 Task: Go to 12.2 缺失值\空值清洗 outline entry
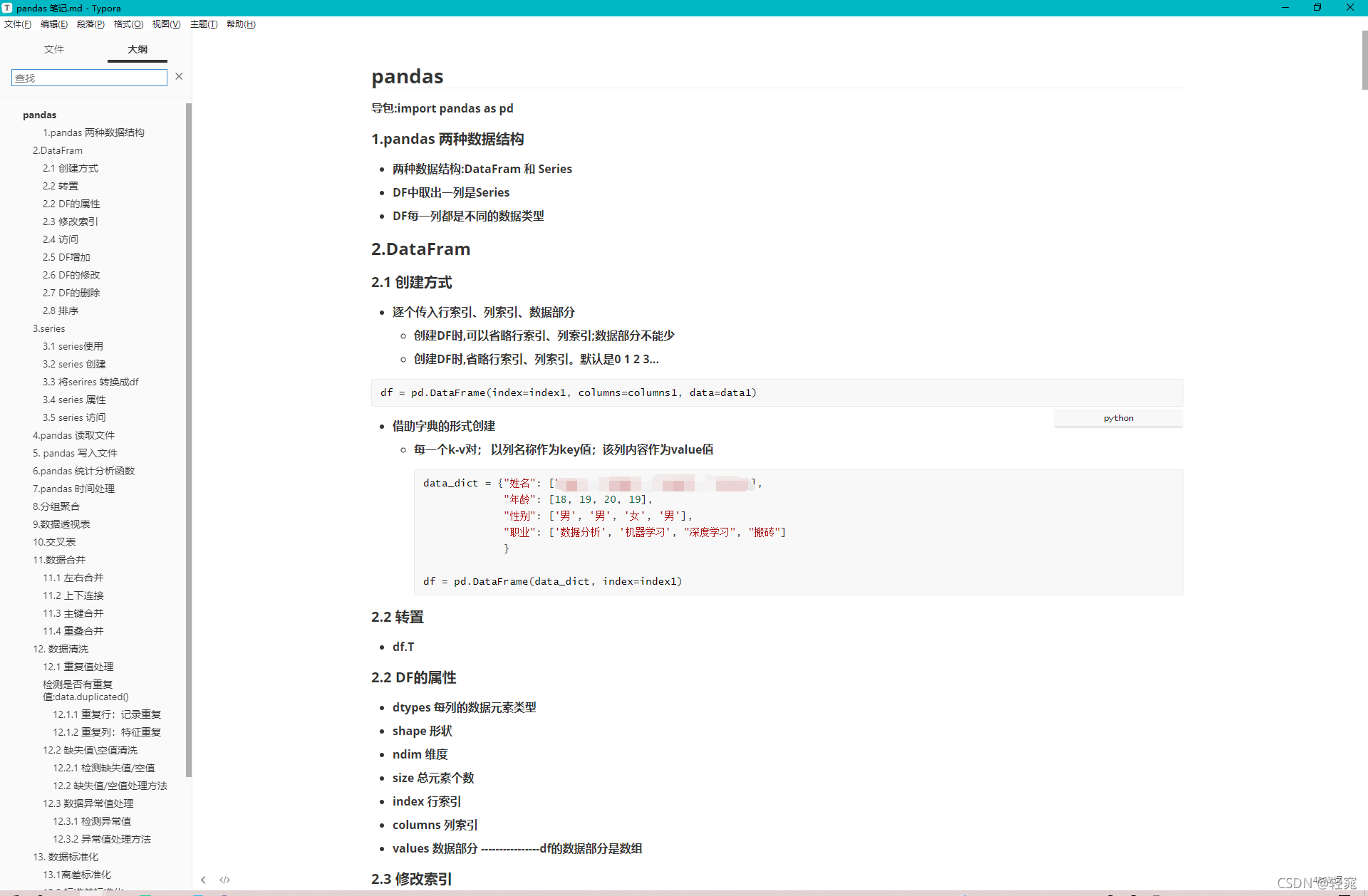pos(90,750)
